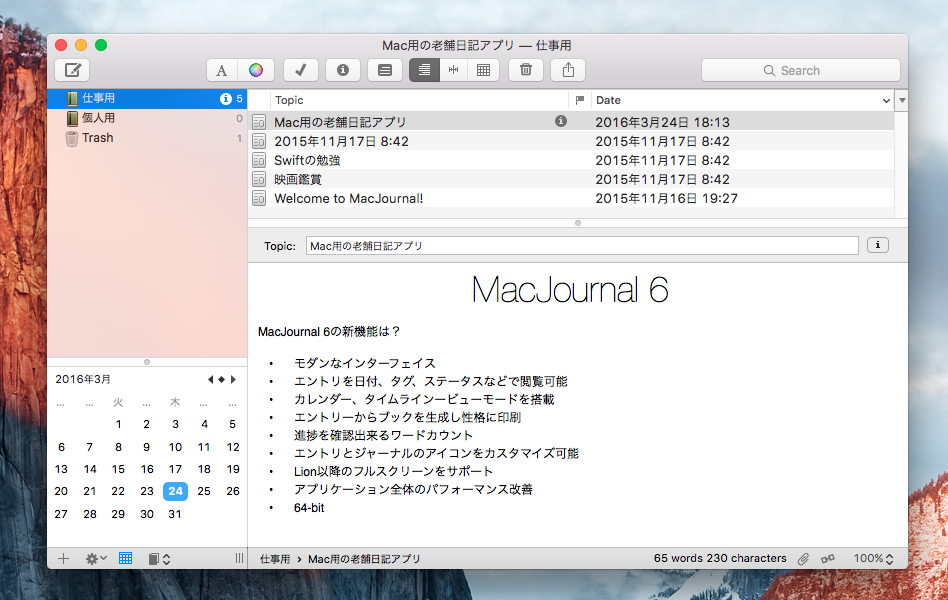
Task: Switch to the timeline view mode
Action: click(454, 70)
